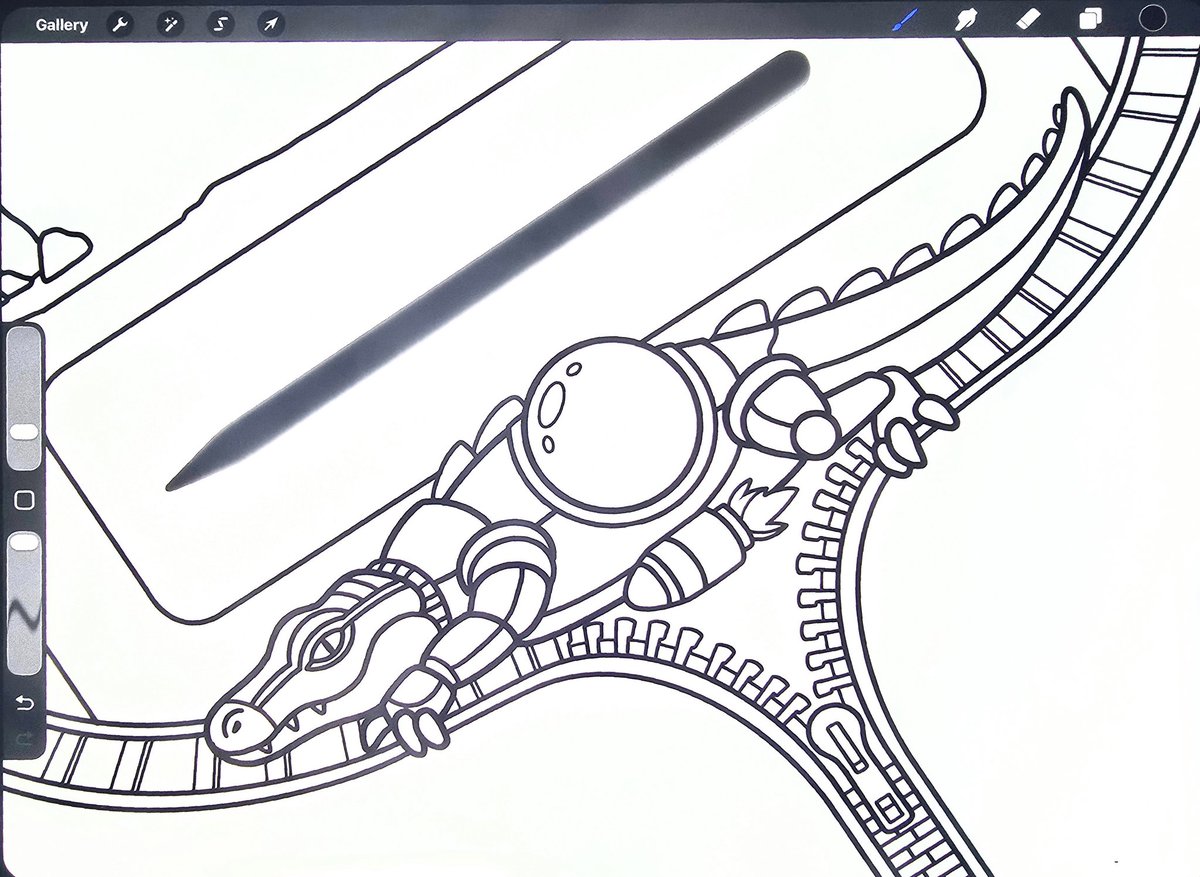
Task: Select the Smudge tool
Action: [x=968, y=20]
